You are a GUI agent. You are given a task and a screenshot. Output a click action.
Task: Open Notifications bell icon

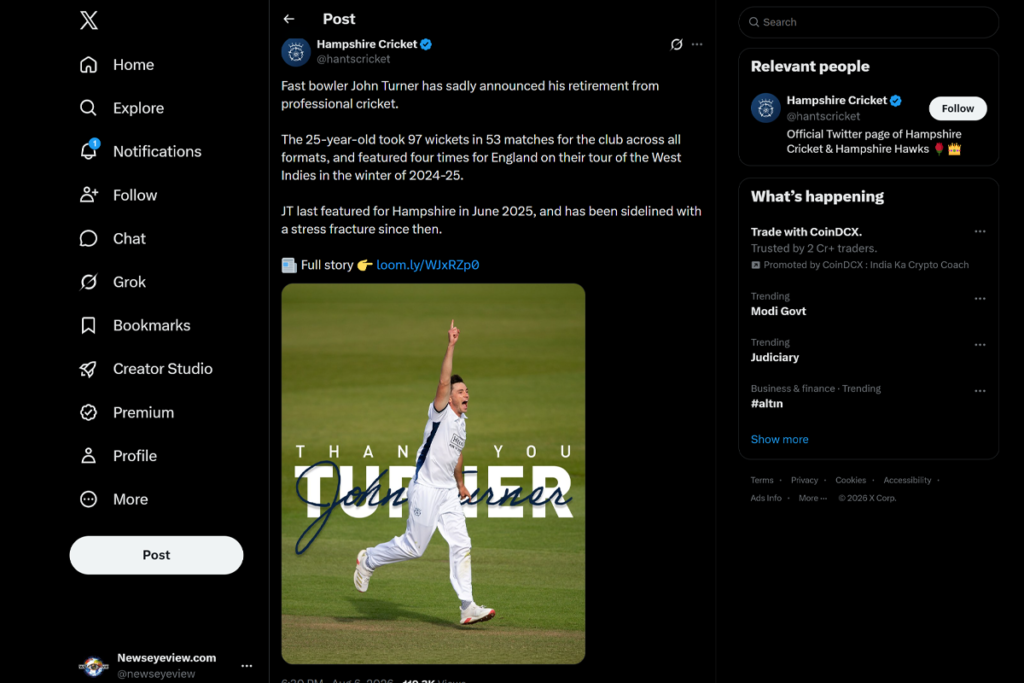coord(89,150)
